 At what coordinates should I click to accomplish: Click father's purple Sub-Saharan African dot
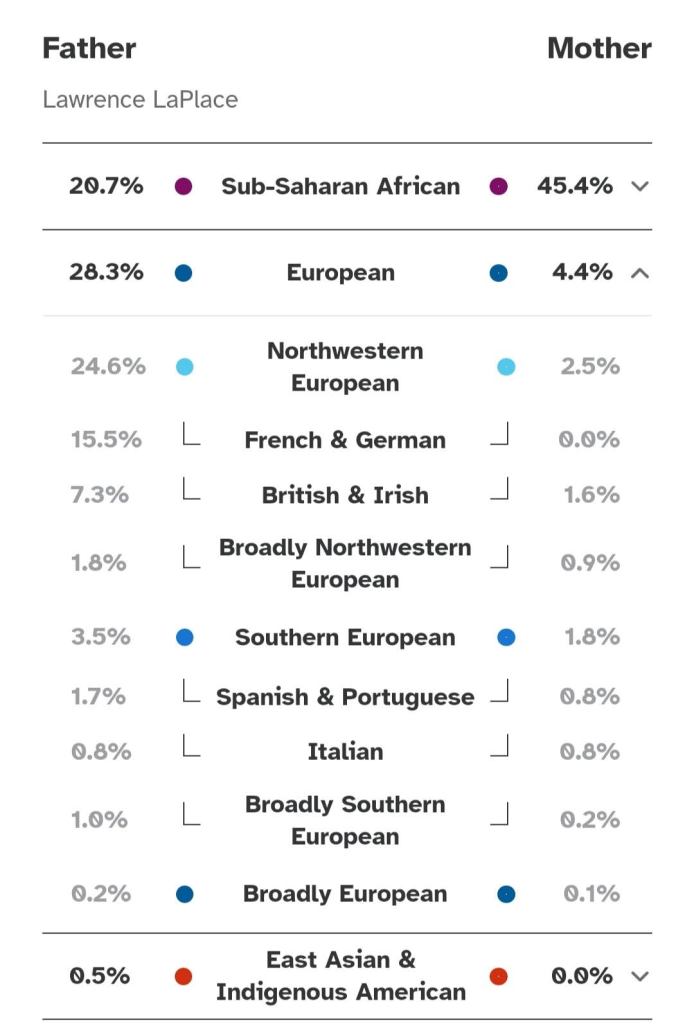tap(183, 186)
